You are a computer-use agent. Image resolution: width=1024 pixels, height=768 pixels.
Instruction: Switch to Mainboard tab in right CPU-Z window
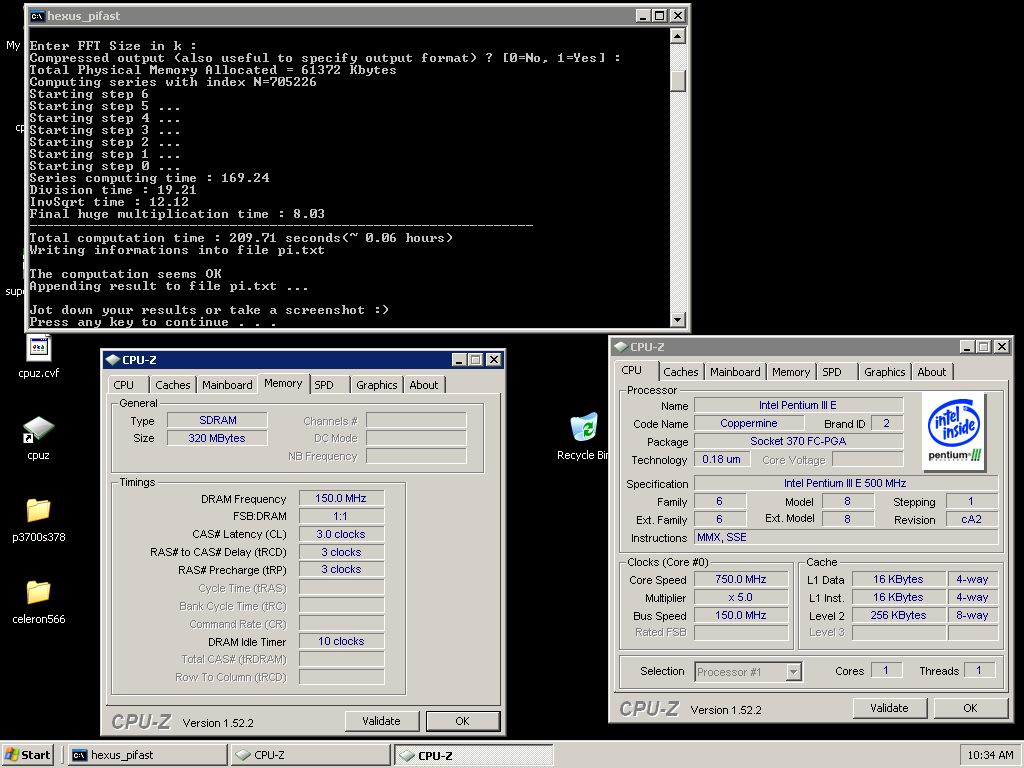point(735,372)
